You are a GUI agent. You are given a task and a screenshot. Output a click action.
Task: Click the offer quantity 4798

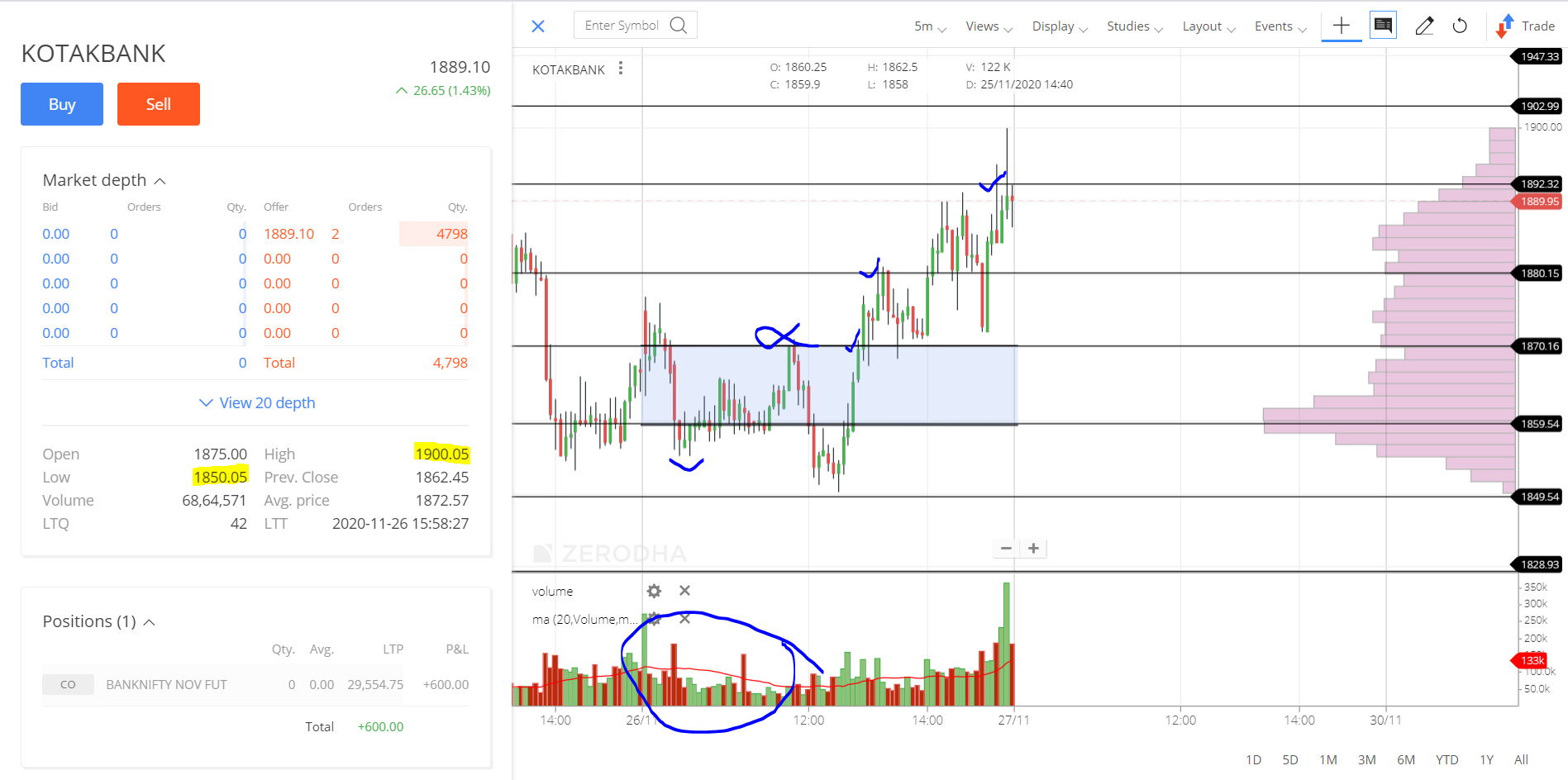[452, 234]
